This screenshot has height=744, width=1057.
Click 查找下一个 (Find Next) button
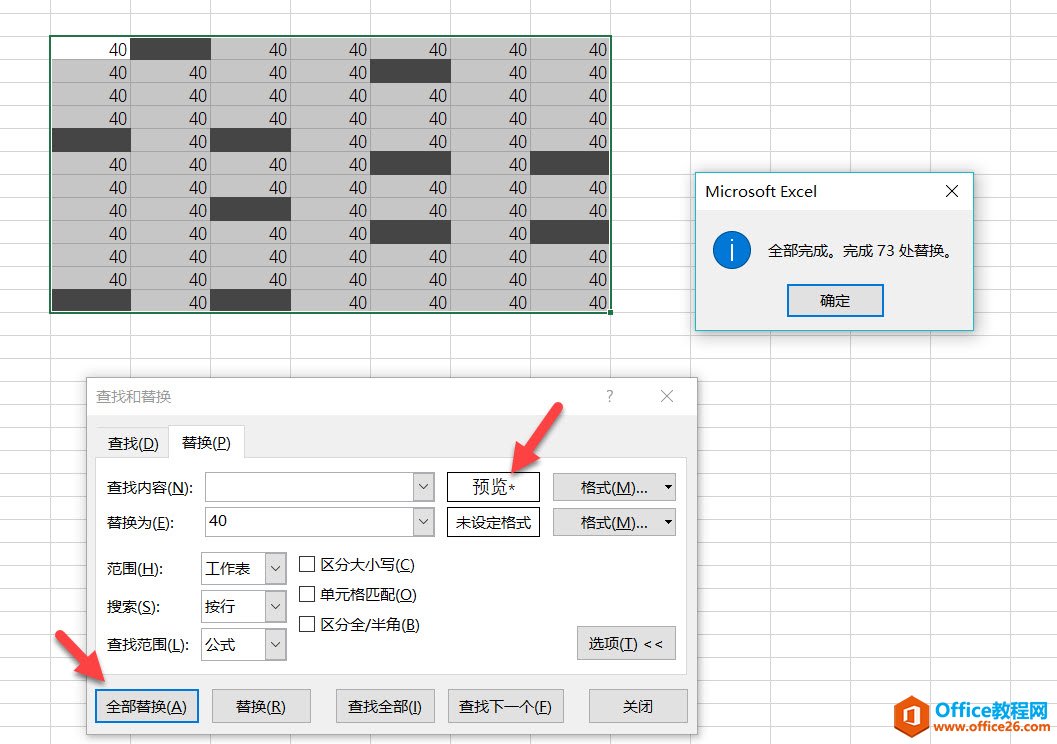(x=505, y=706)
